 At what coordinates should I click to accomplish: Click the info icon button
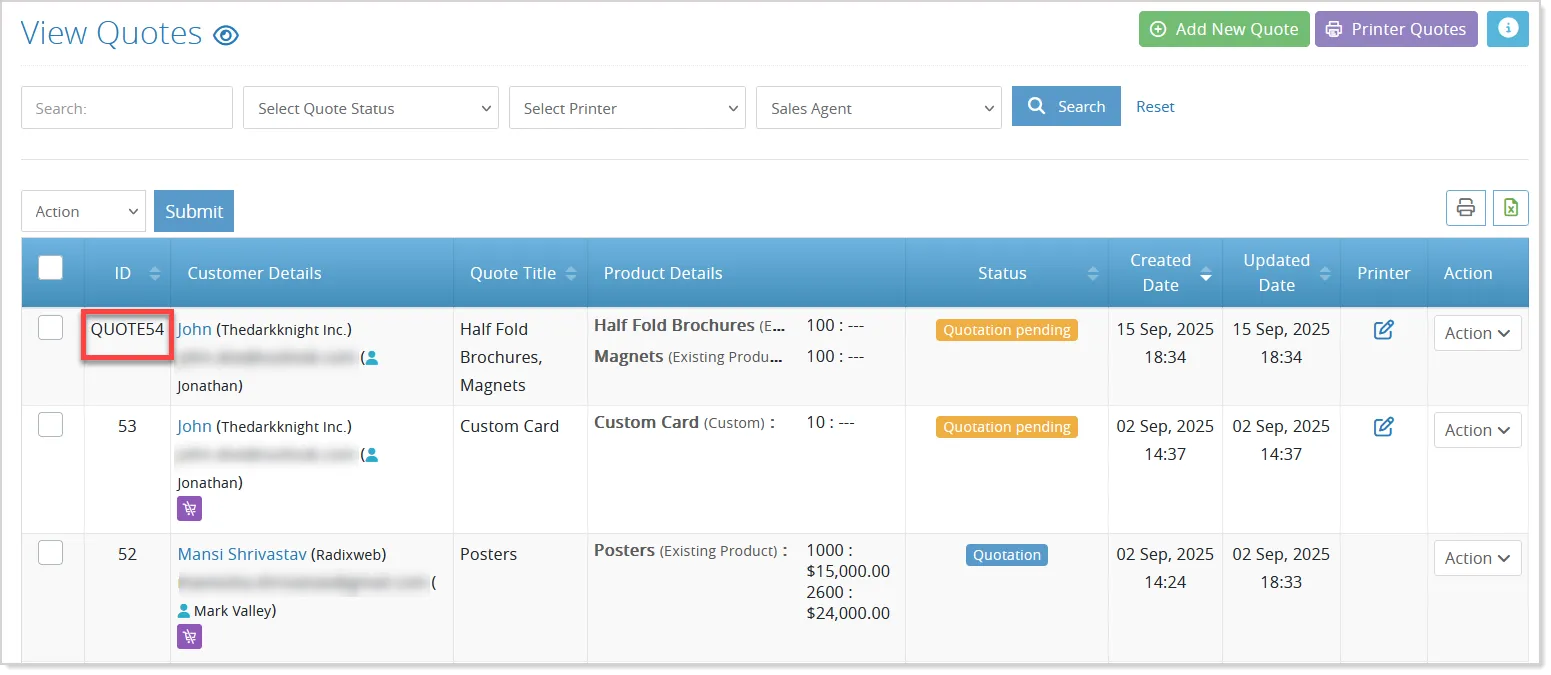coord(1507,29)
